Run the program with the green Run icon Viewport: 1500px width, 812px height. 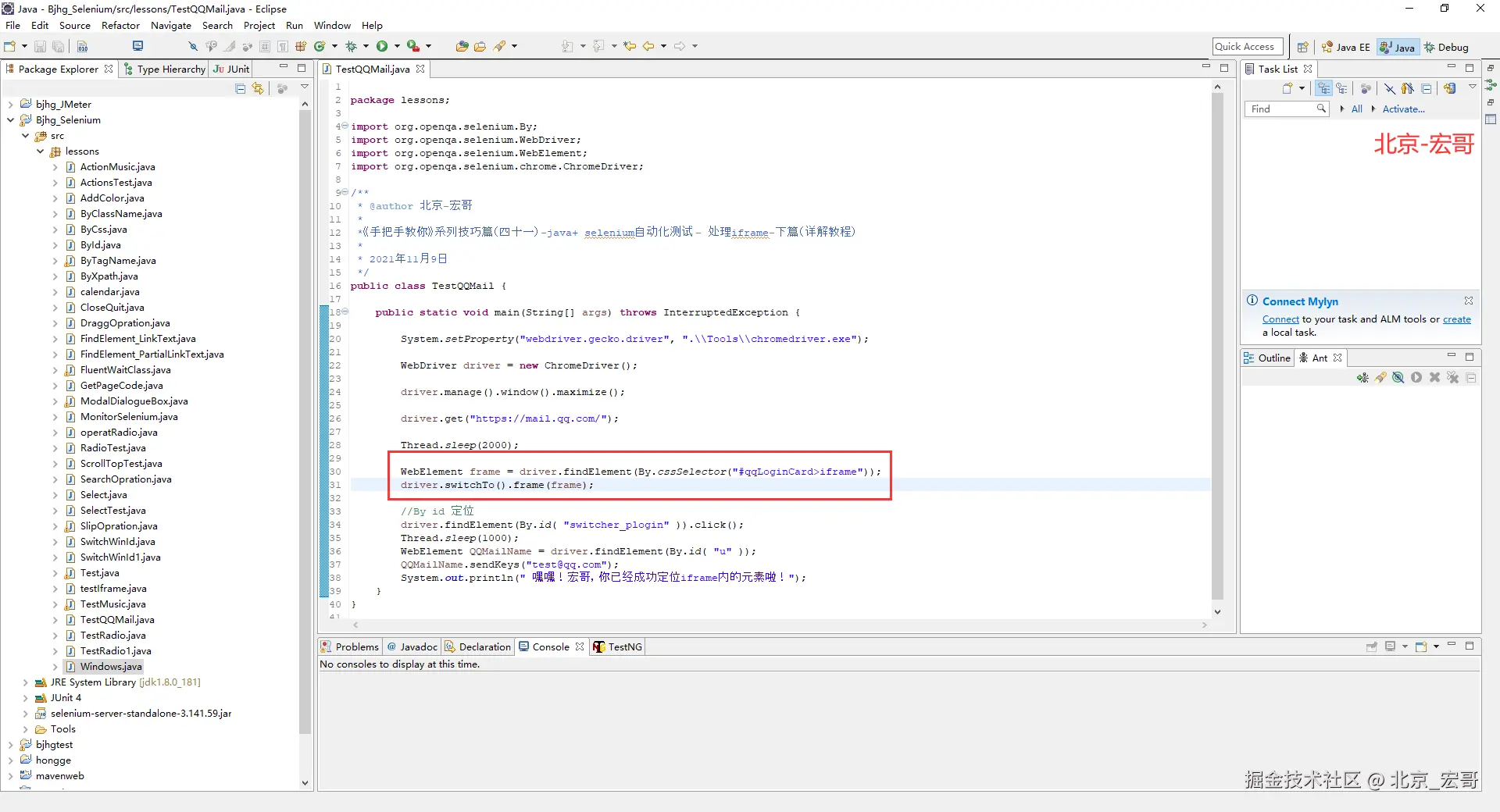[x=382, y=47]
